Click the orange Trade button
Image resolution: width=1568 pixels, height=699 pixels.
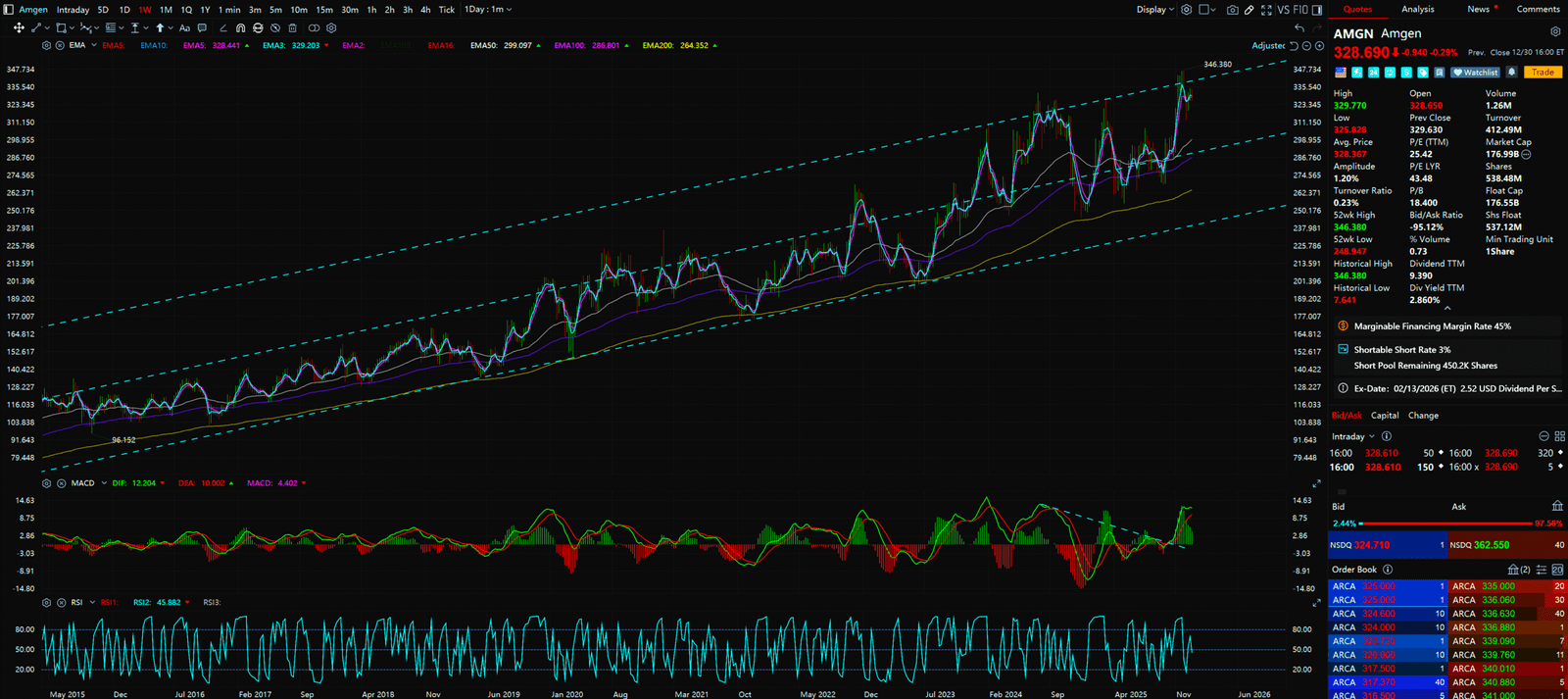pos(1543,73)
